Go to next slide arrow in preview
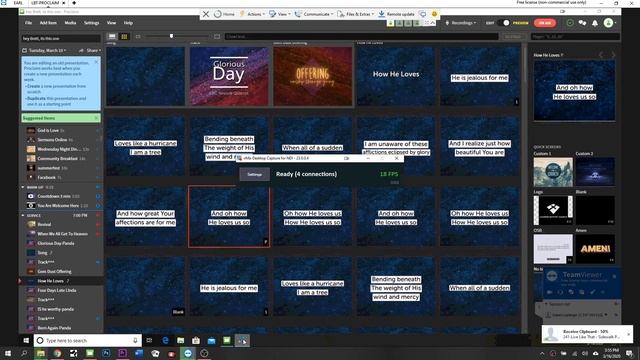 click(613, 55)
